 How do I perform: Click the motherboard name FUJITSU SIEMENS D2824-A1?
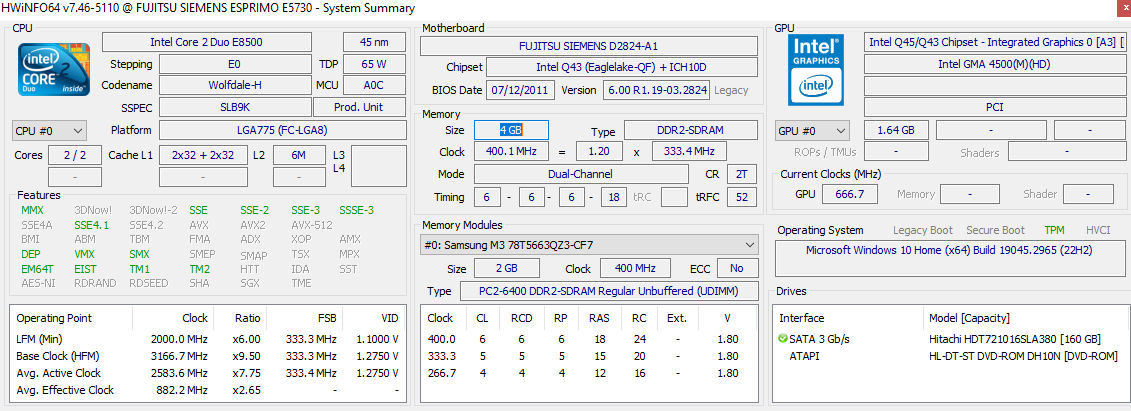pos(589,46)
